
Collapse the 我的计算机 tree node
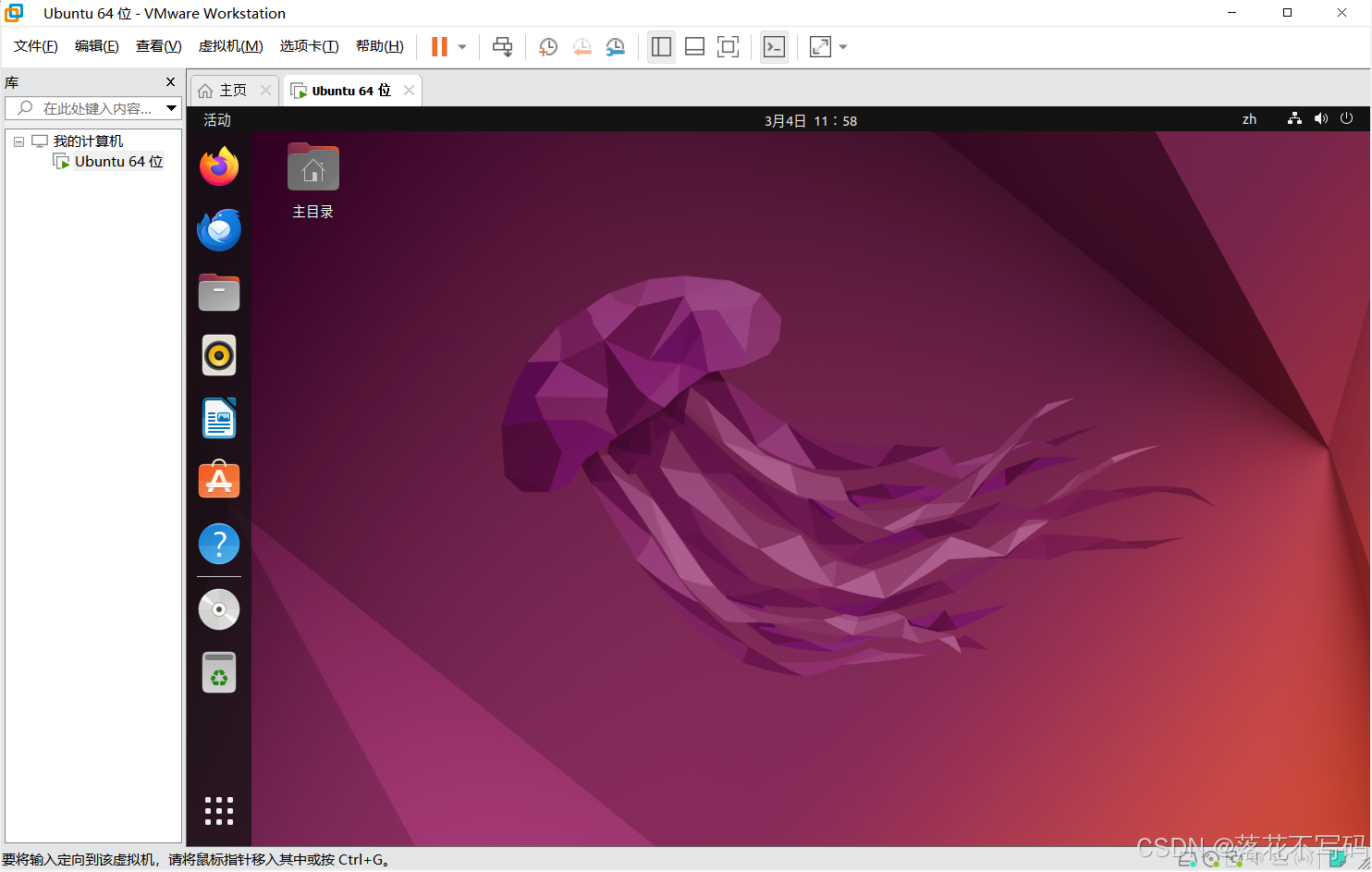click(x=18, y=141)
